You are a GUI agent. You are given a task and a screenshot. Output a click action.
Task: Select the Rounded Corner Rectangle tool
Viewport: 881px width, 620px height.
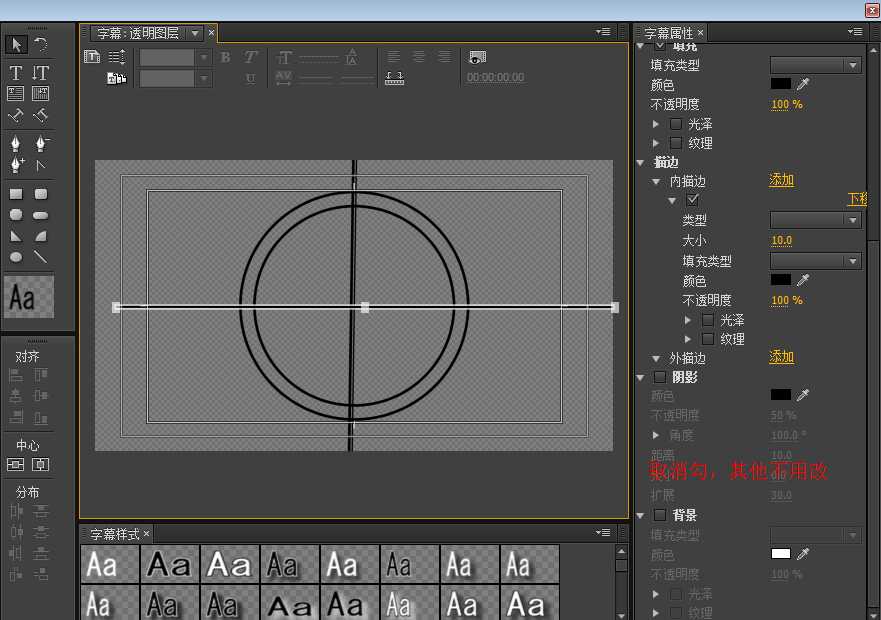pyautogui.click(x=40, y=194)
